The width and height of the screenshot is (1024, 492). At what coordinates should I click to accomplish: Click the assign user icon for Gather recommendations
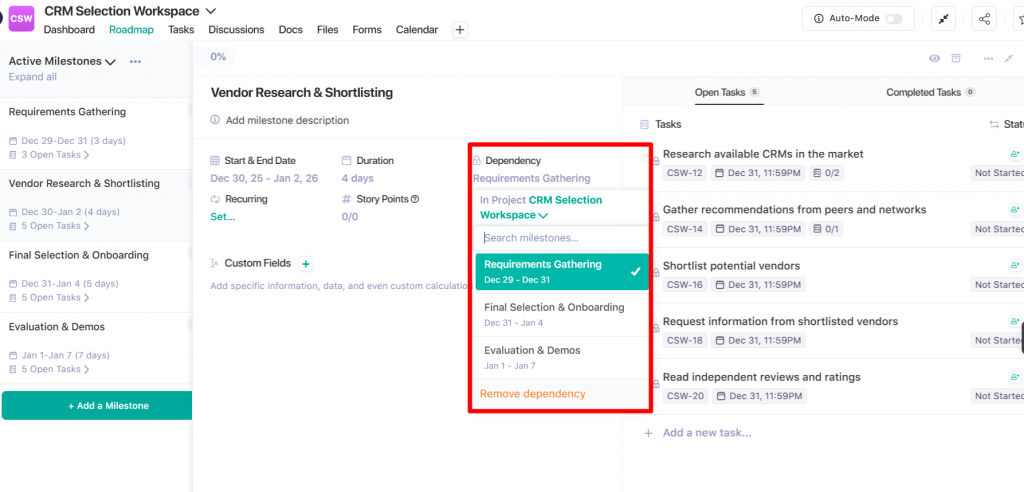[x=1014, y=210]
